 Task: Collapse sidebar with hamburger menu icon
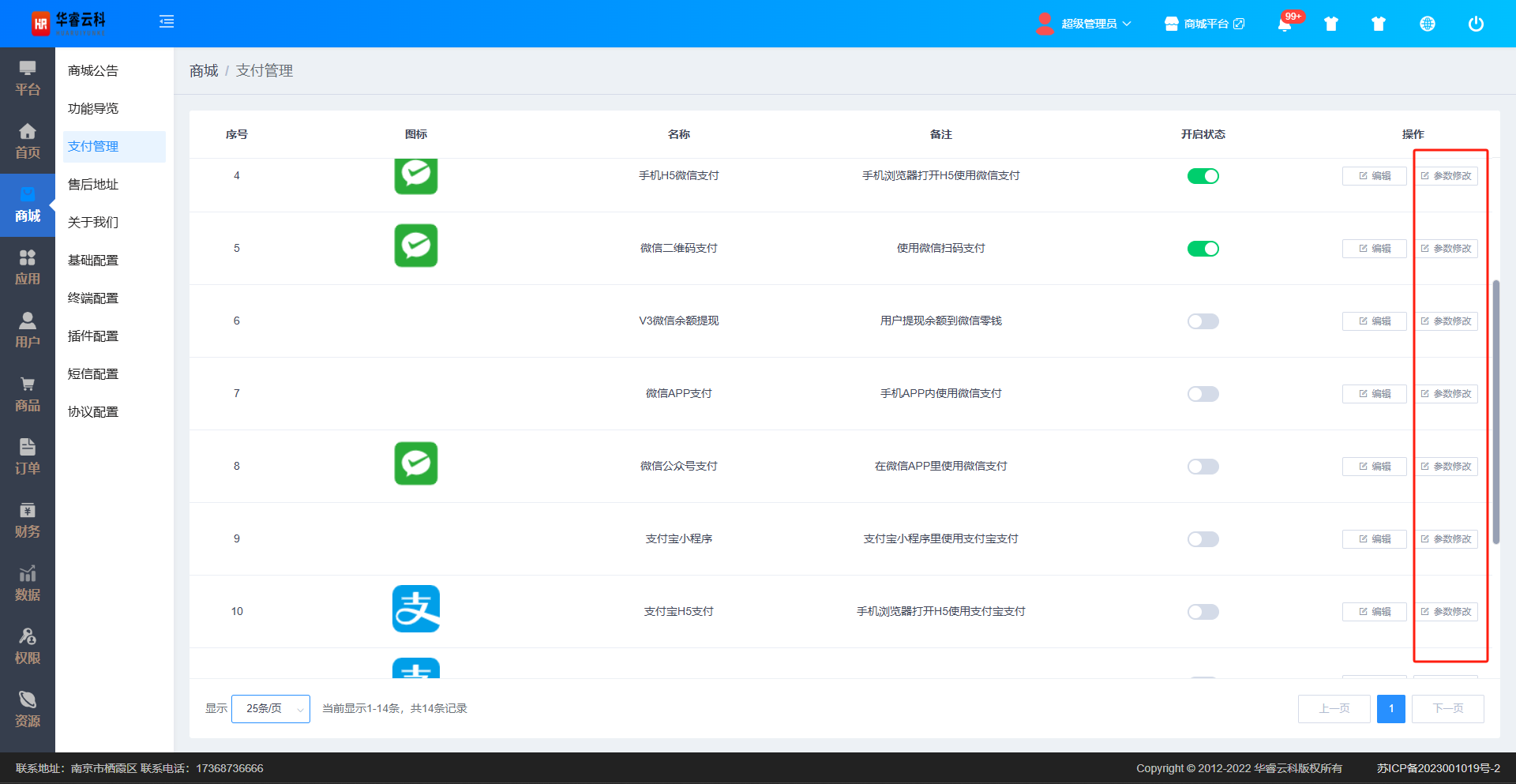(x=167, y=22)
